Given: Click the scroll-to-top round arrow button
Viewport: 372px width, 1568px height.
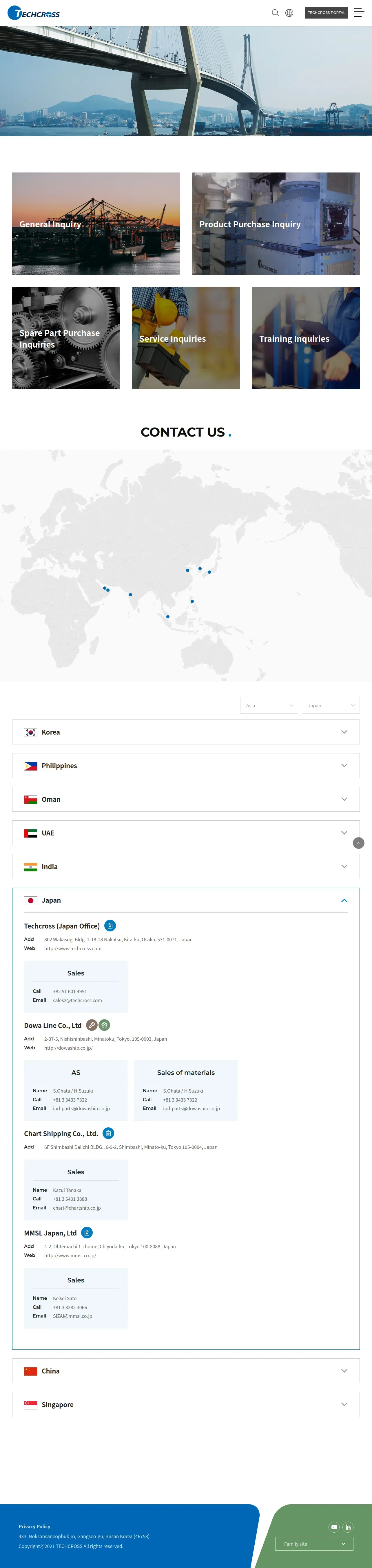Looking at the screenshot, I should [359, 842].
